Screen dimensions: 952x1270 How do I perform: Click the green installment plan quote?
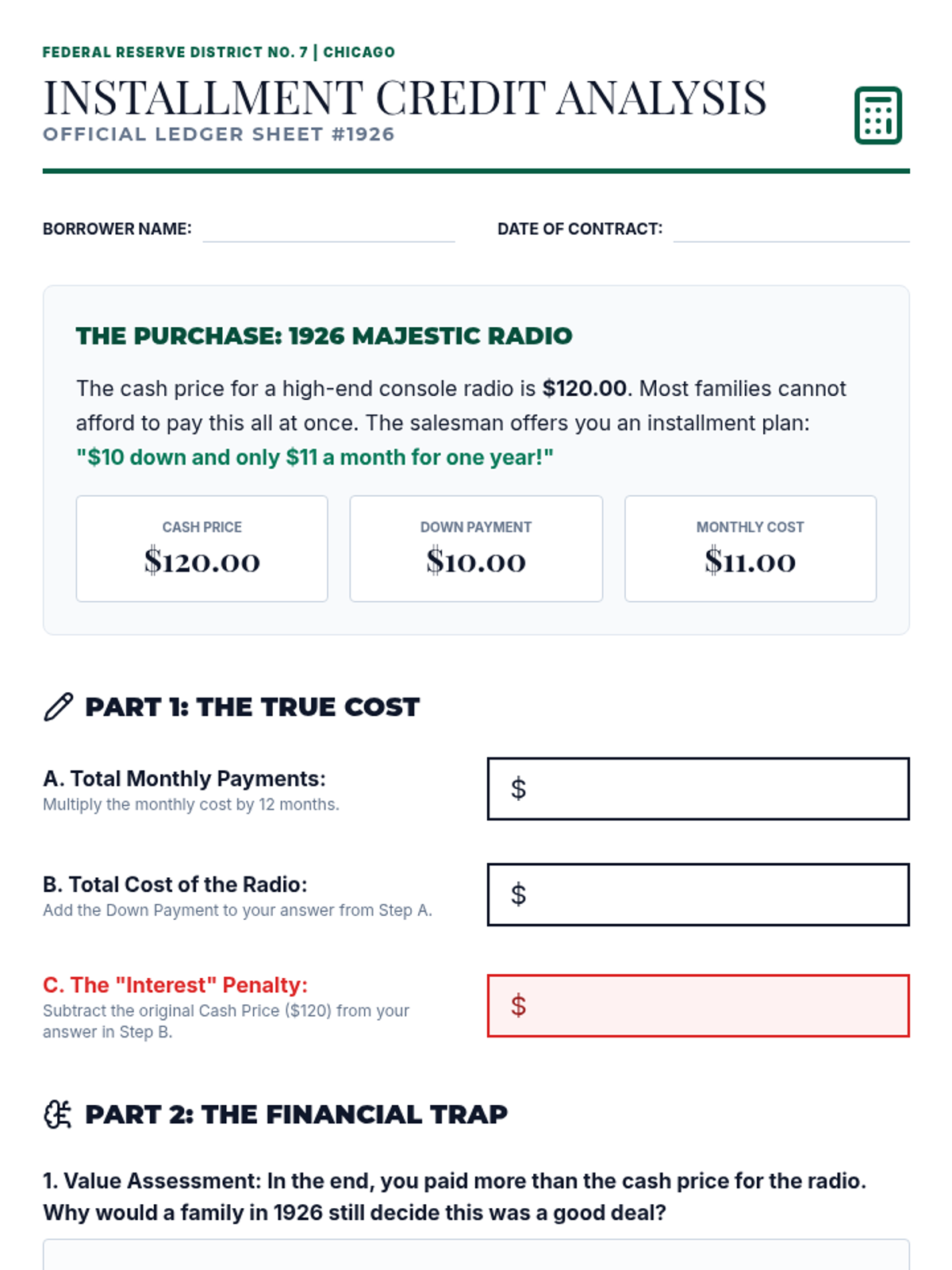click(315, 457)
